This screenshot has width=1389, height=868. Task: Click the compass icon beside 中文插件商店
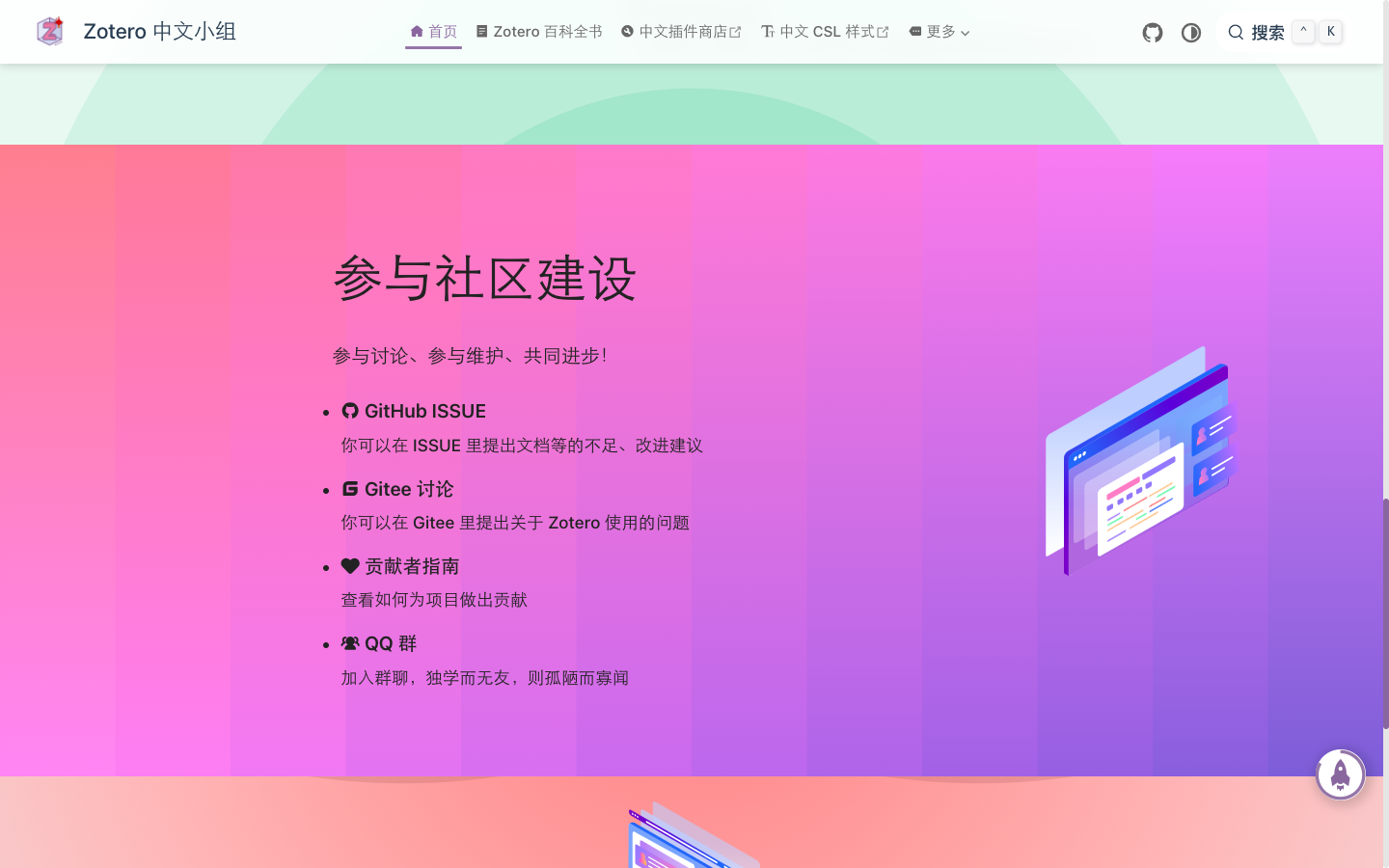pyautogui.click(x=625, y=31)
